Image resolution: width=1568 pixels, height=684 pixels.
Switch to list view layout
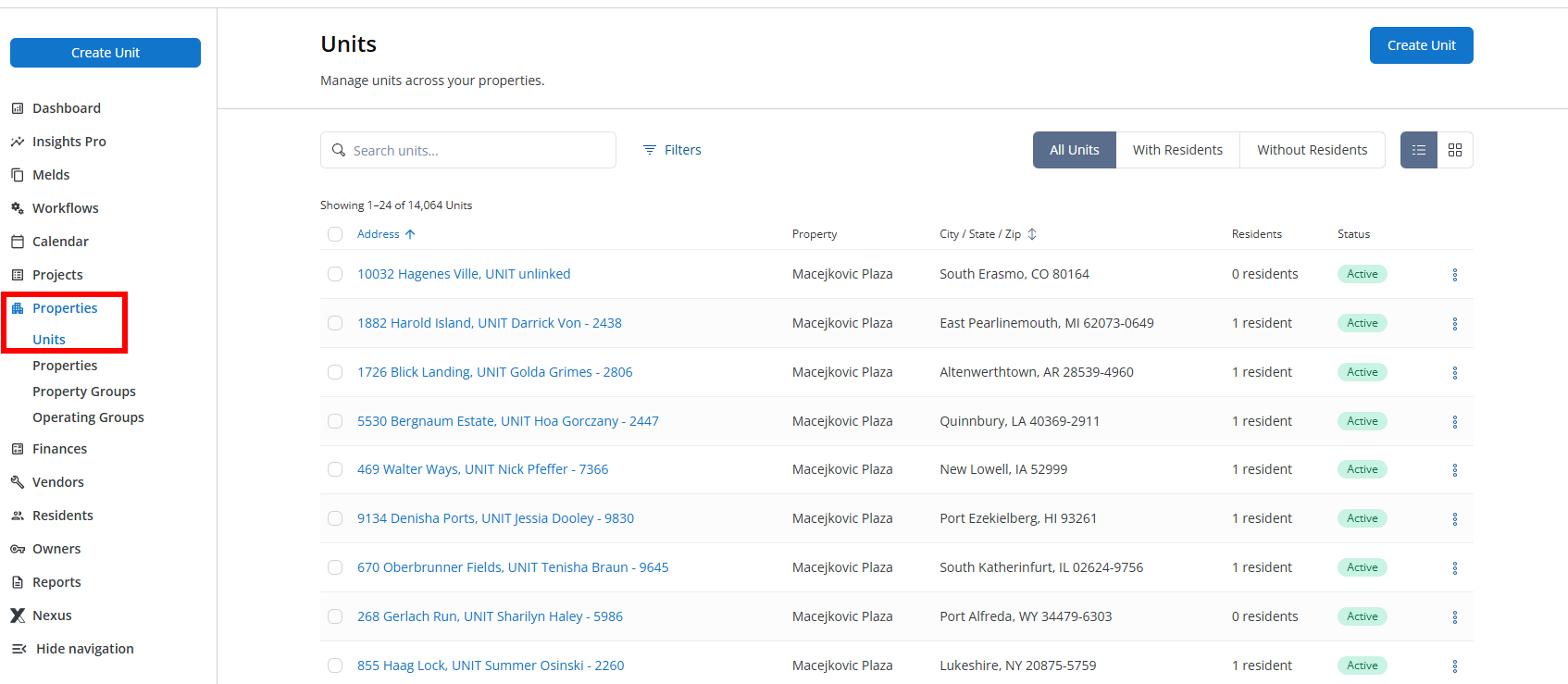pos(1419,150)
